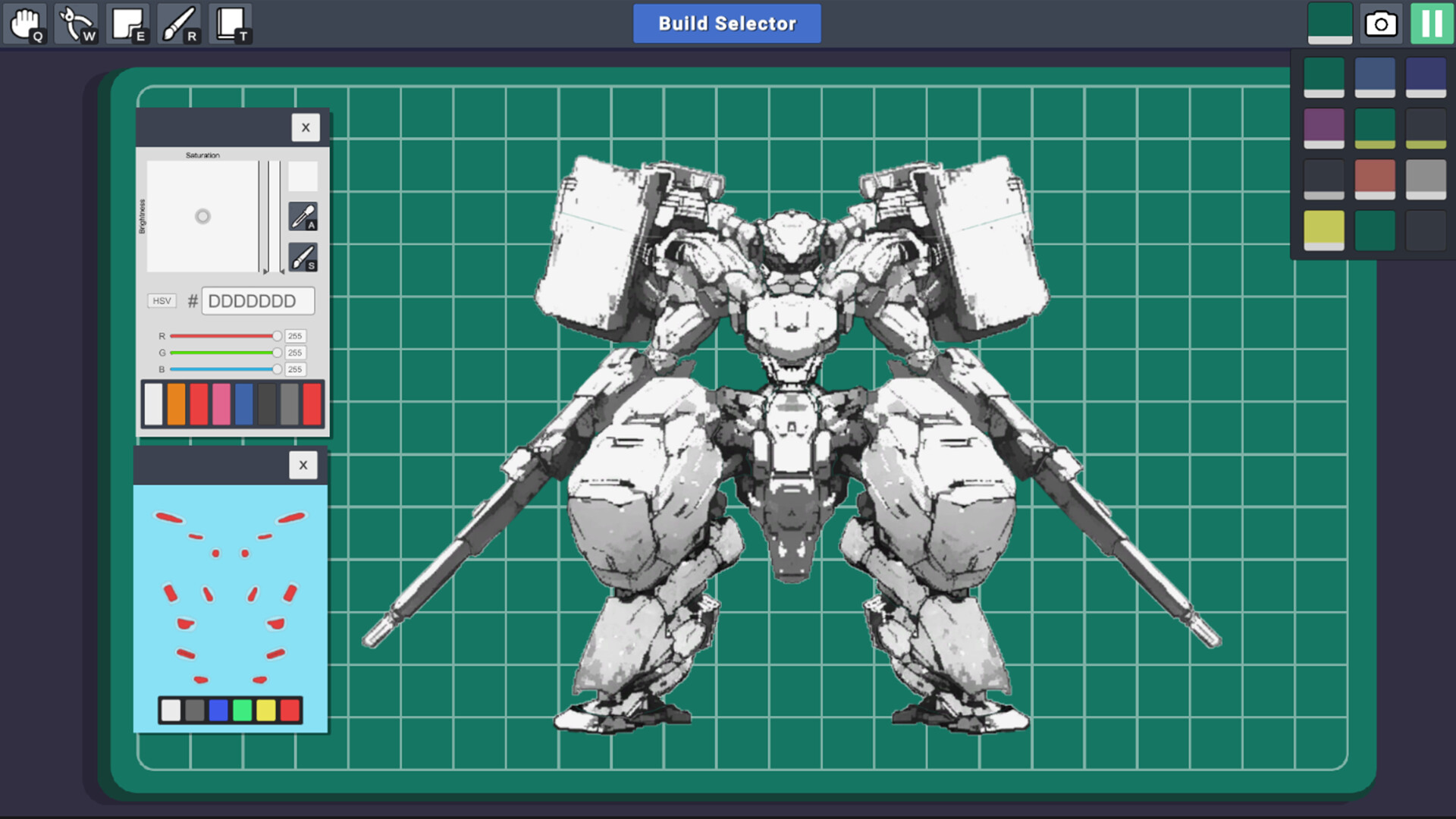
Task: Open the Build Selector
Action: coord(726,24)
